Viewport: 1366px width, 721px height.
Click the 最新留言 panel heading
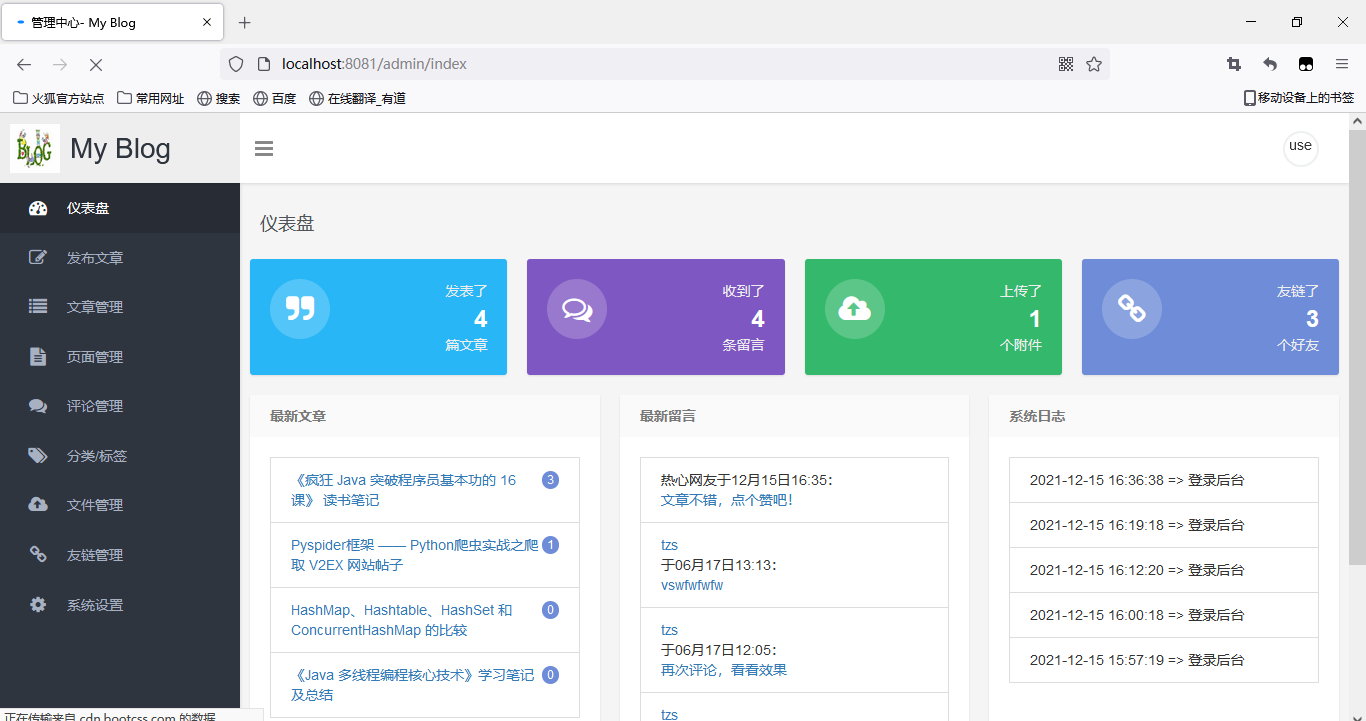tap(668, 416)
